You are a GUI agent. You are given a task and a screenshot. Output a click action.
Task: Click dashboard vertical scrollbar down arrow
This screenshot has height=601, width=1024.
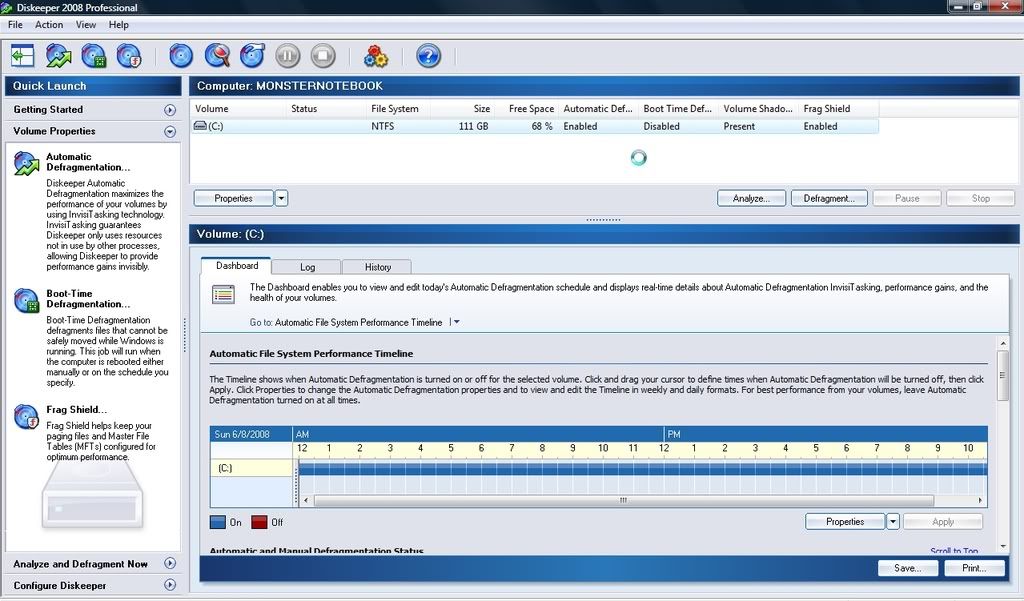1002,546
